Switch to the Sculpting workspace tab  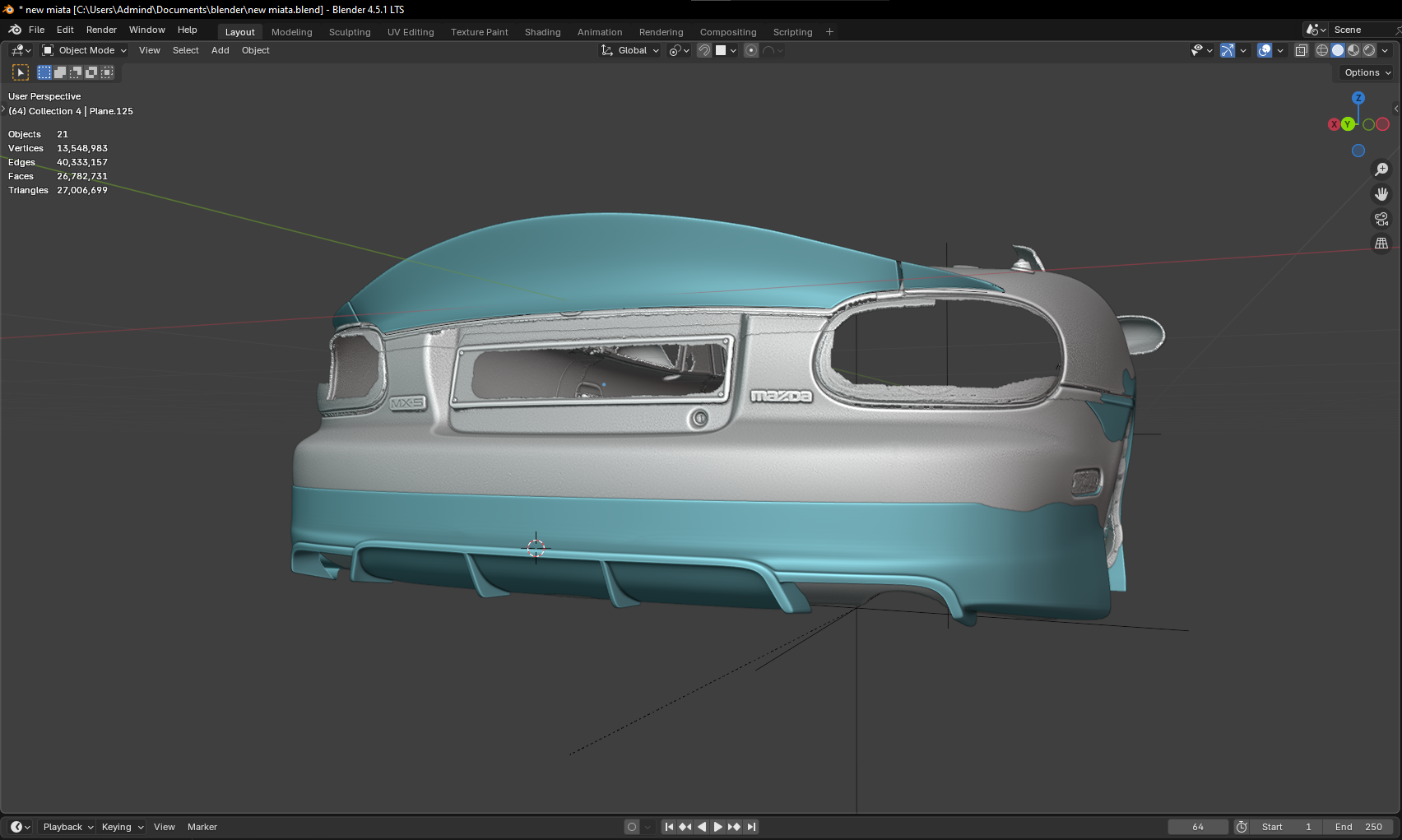pos(350,32)
